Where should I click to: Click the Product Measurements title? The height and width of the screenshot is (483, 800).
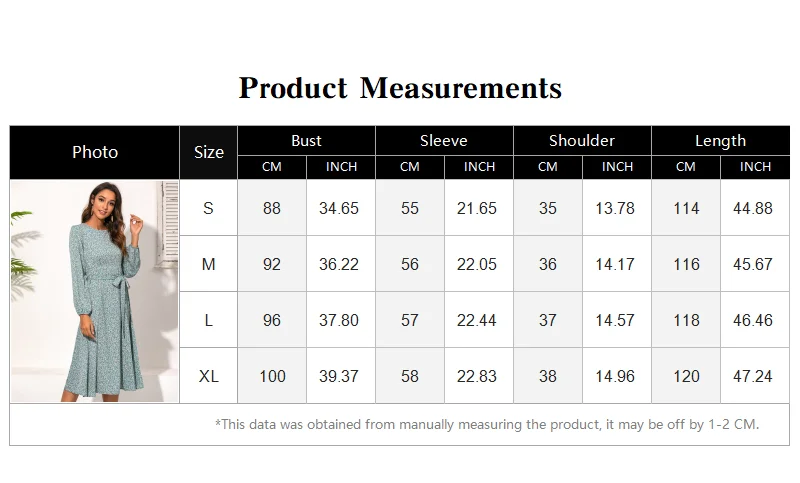tap(401, 88)
